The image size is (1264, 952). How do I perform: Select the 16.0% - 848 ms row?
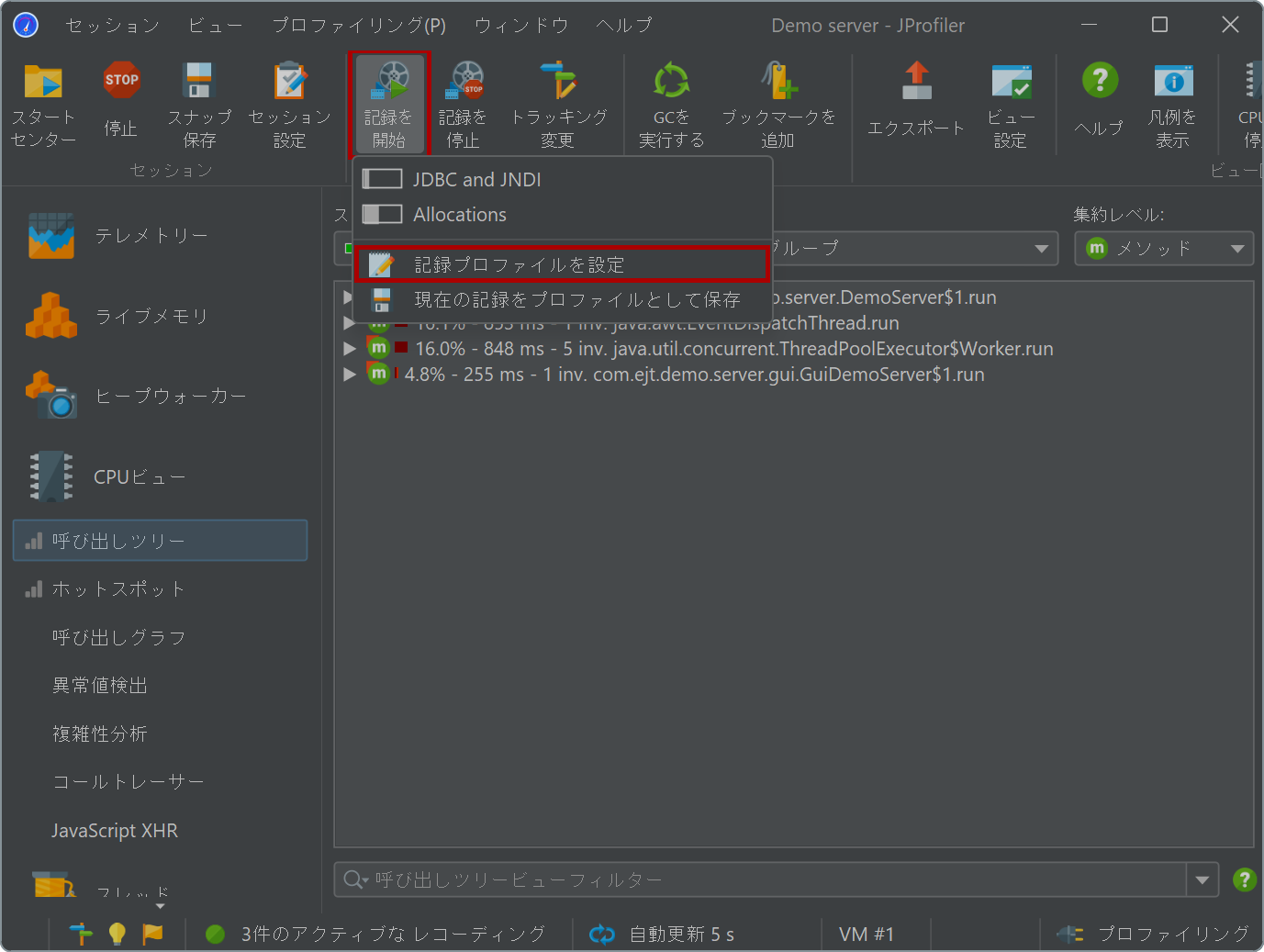point(710,349)
